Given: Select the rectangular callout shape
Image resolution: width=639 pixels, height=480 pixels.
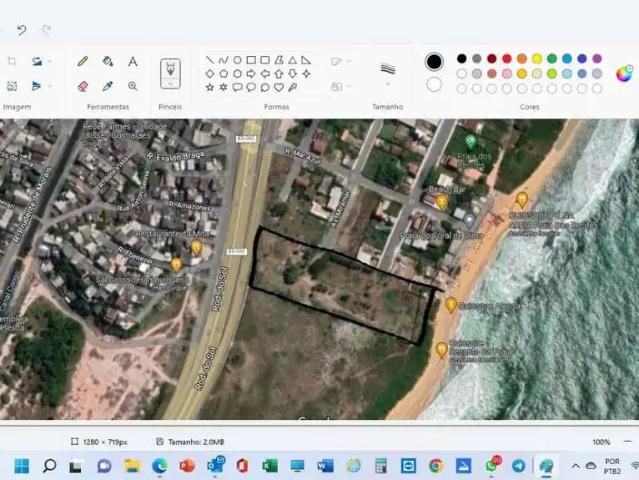Looking at the screenshot, I should [237, 87].
